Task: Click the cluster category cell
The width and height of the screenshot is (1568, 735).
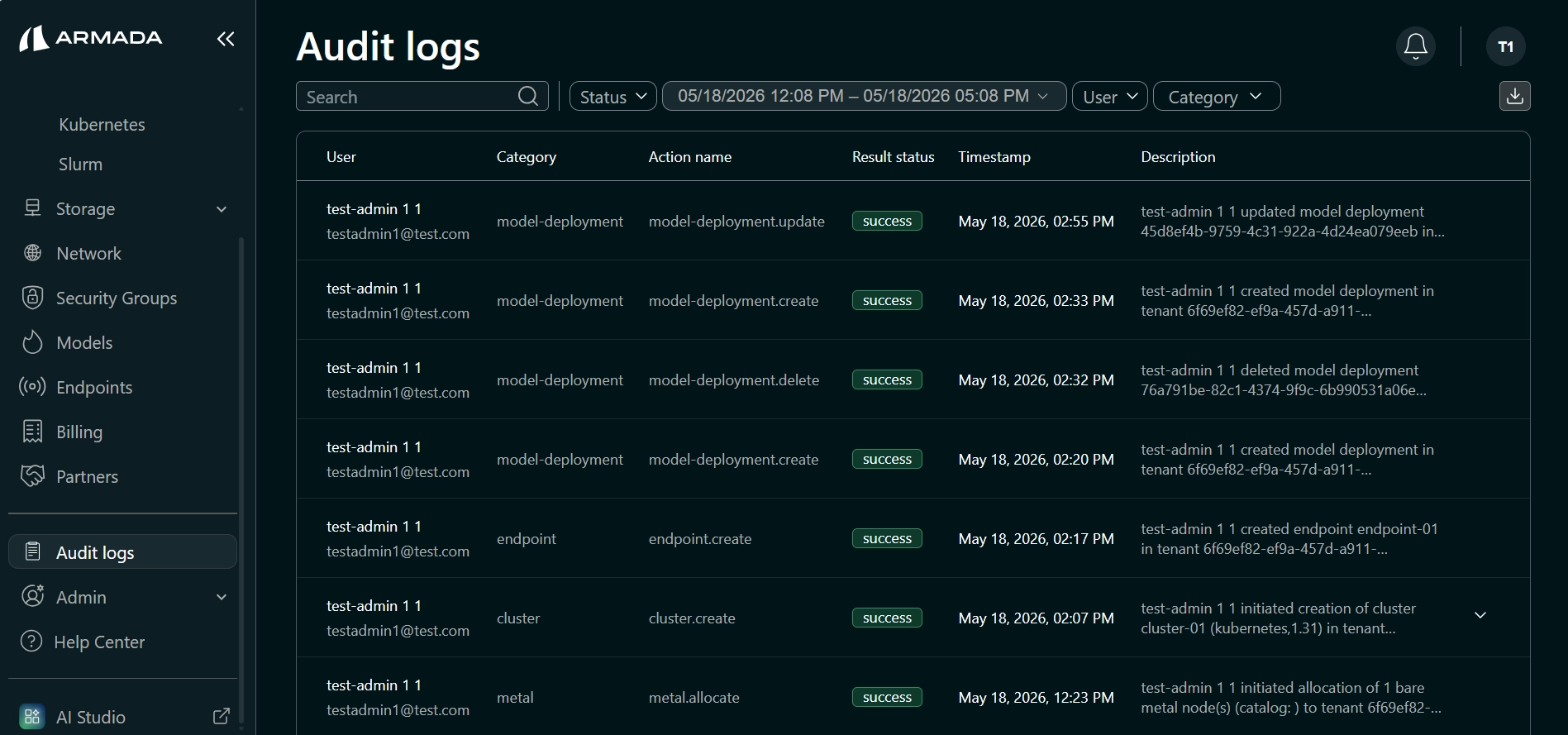Action: click(518, 618)
